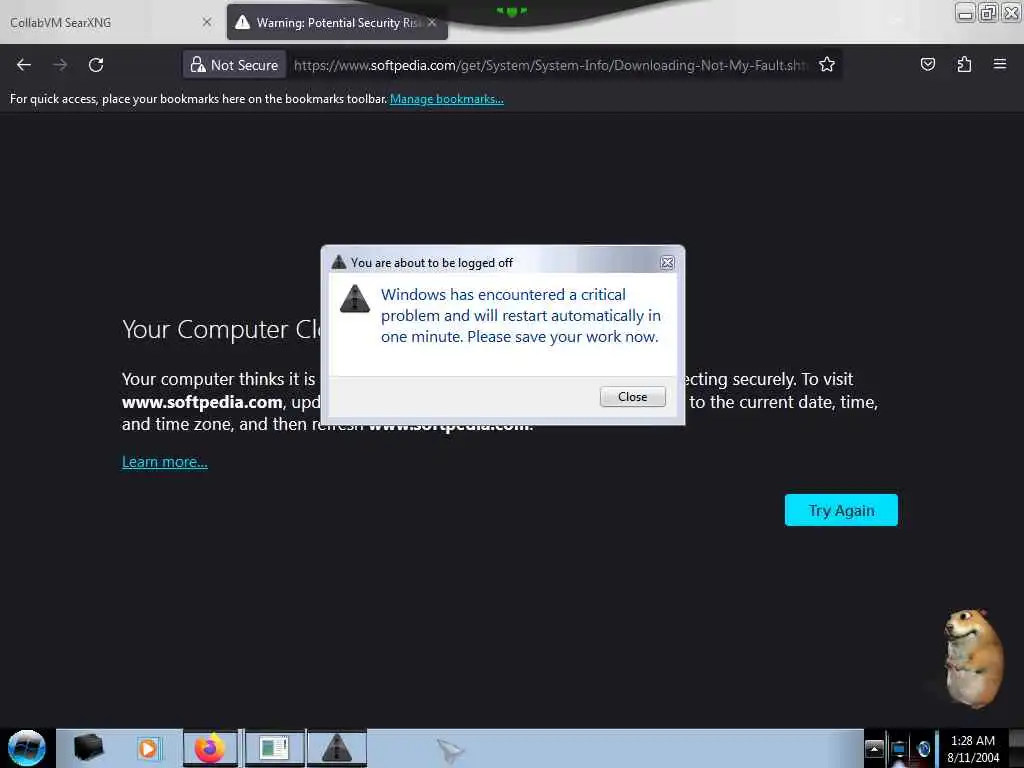Open the Manage bookmarks link

tap(447, 99)
